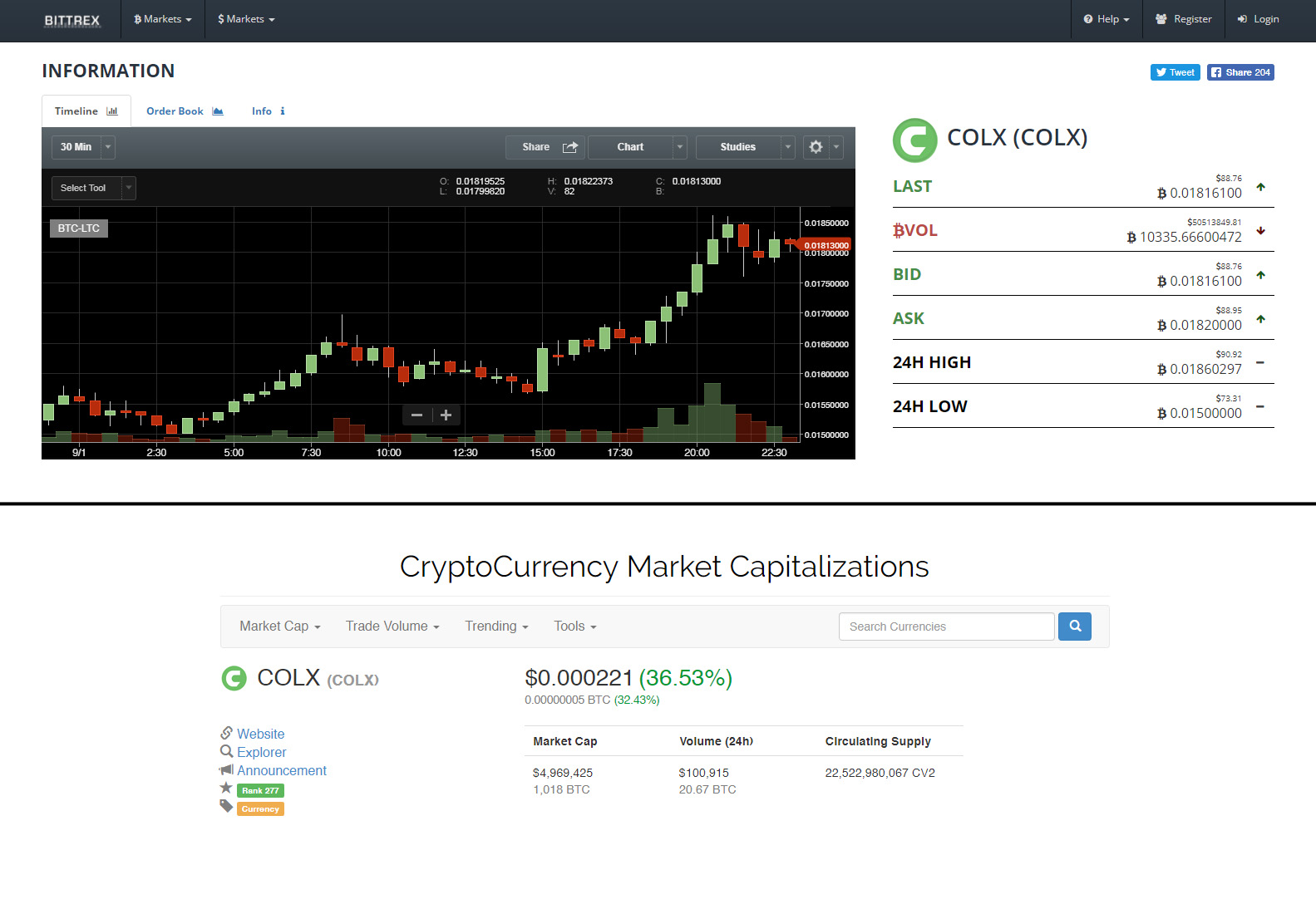Screen dimensions: 1316x914
Task: Share page on Facebook
Action: (1240, 72)
